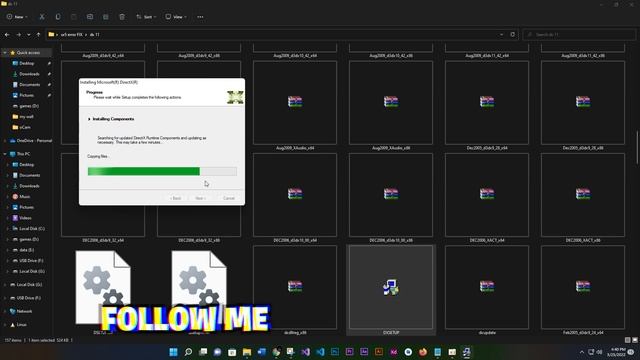Open Documents under Quick access

pyautogui.click(x=29, y=84)
